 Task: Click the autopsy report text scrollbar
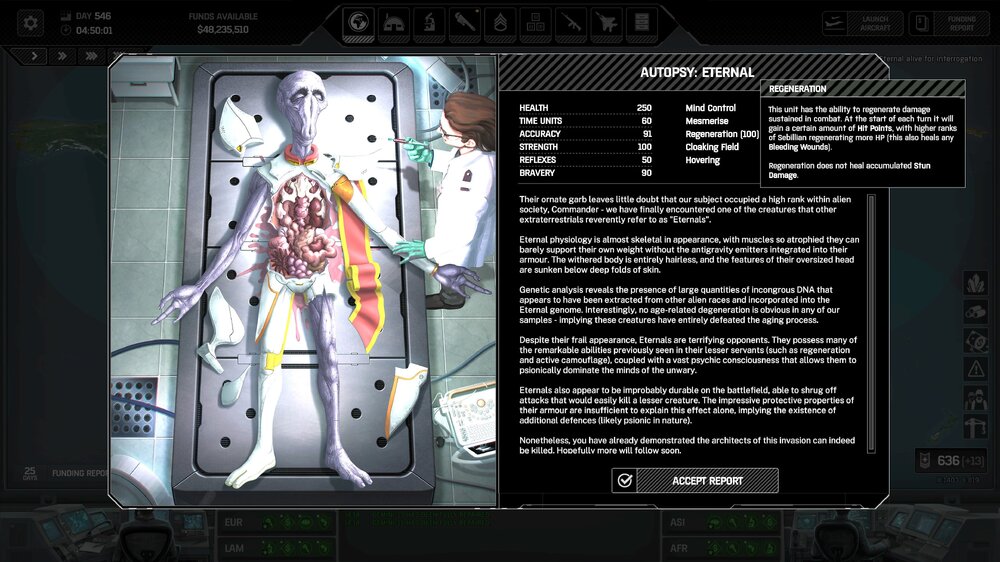pyautogui.click(x=871, y=324)
